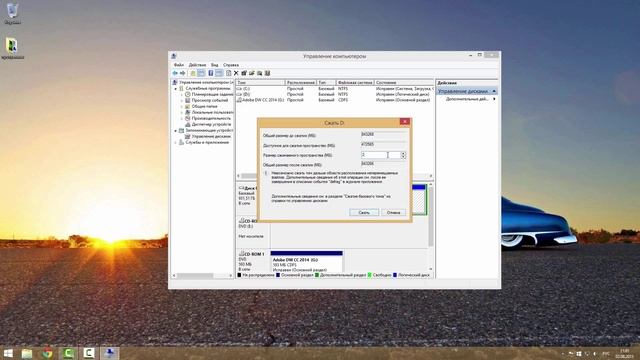Click the Сжать button in the dialog
The width and height of the screenshot is (640, 360).
coord(364,212)
